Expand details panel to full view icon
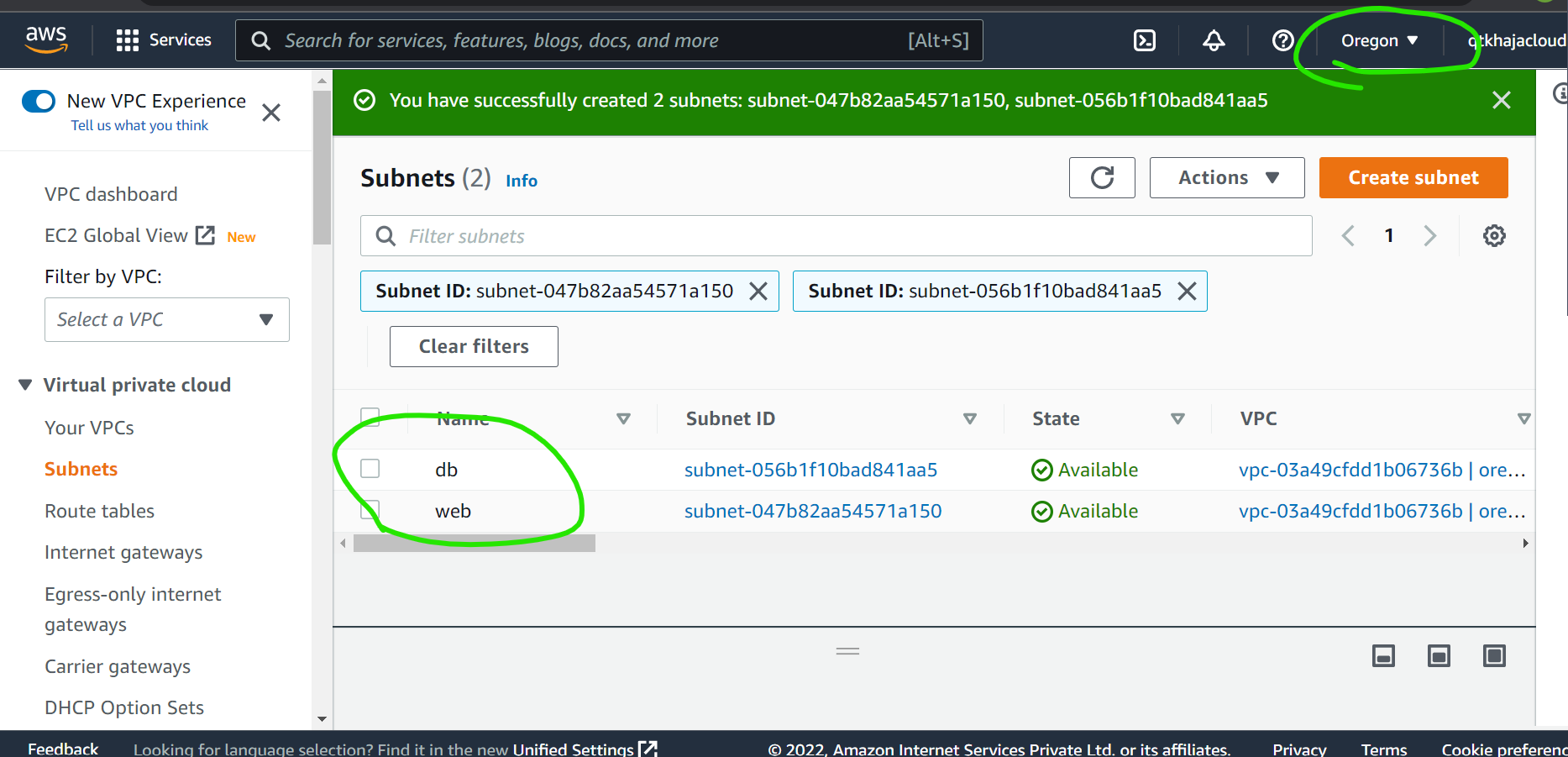The image size is (1568, 757). coord(1494,655)
